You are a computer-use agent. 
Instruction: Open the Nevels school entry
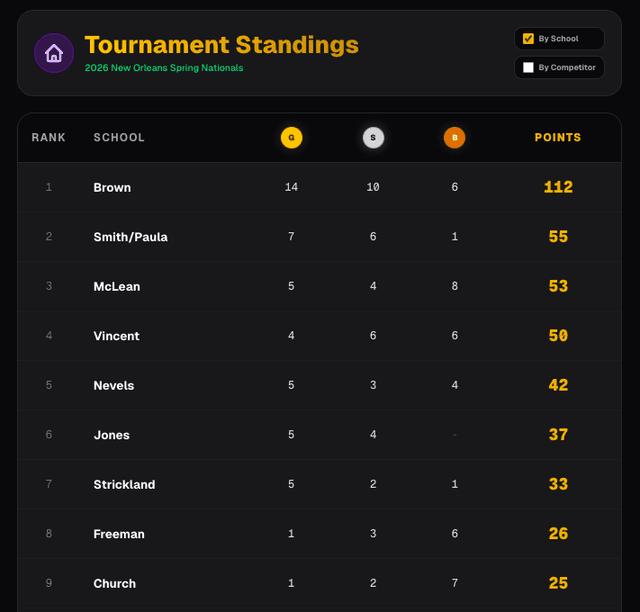point(113,386)
